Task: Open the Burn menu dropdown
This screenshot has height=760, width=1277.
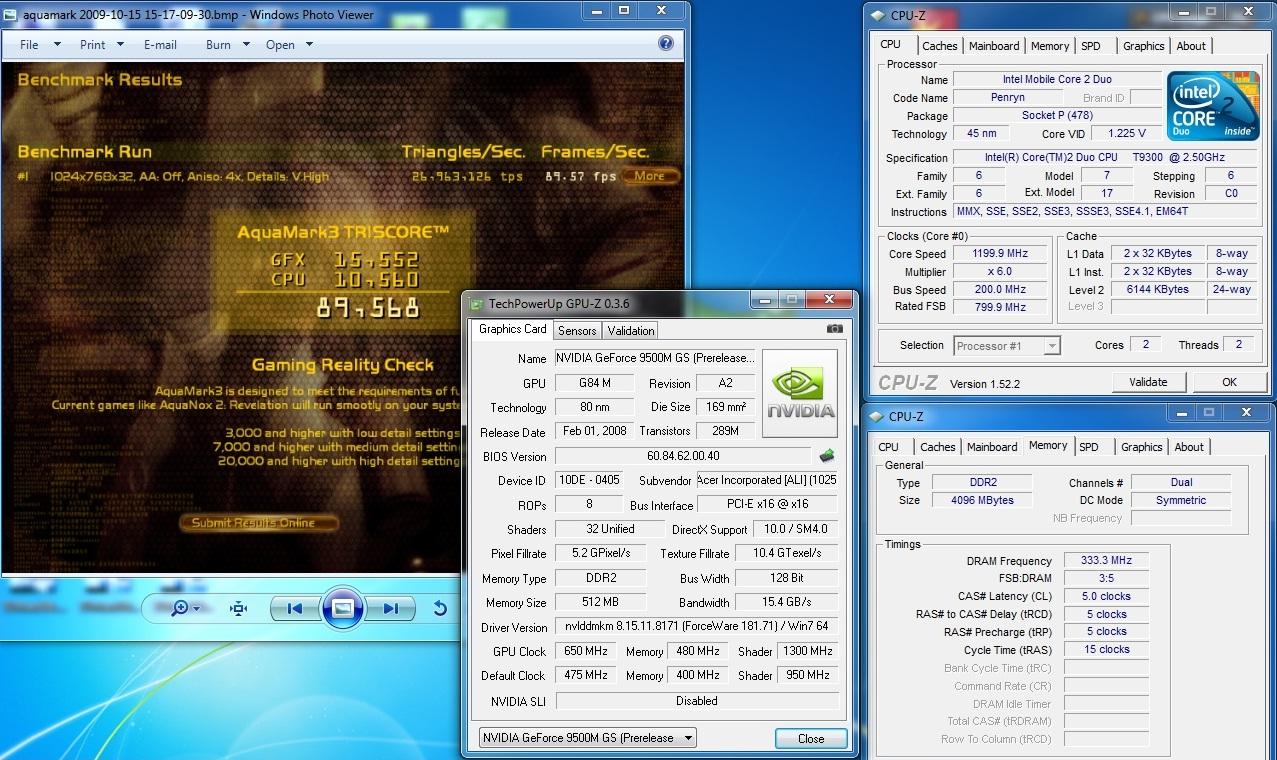Action: coord(227,45)
